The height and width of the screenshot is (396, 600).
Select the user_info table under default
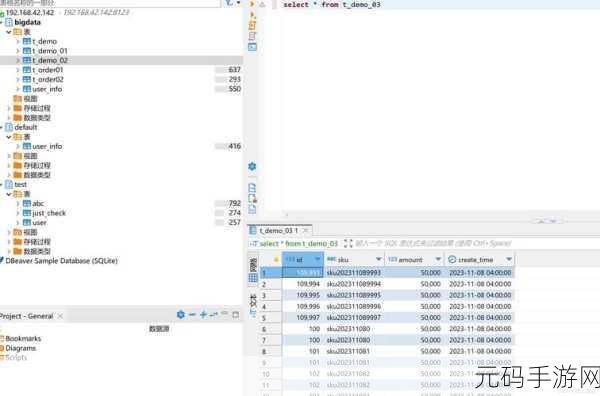click(x=47, y=146)
